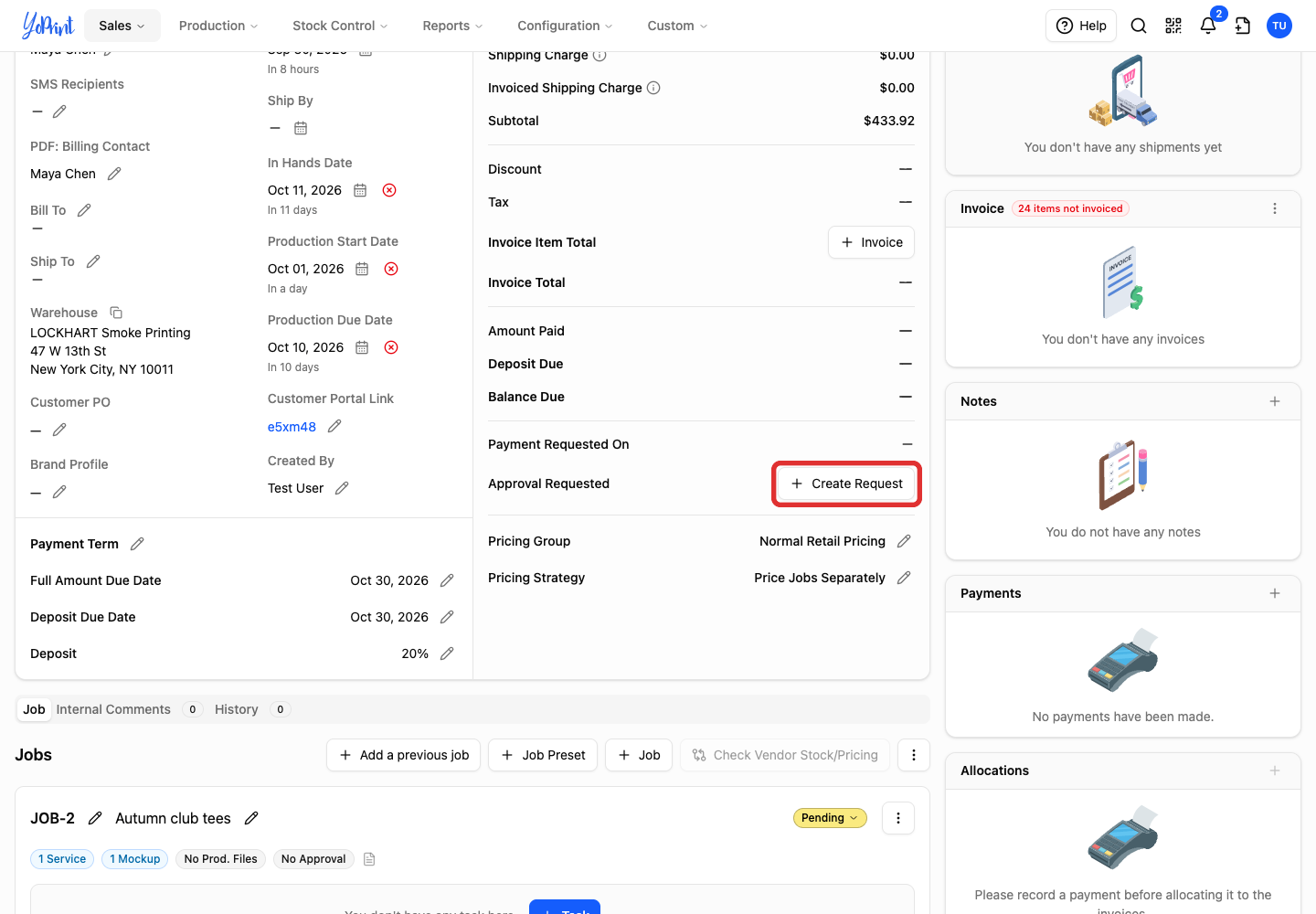
Task: Open the search magnifier icon
Action: click(1139, 26)
